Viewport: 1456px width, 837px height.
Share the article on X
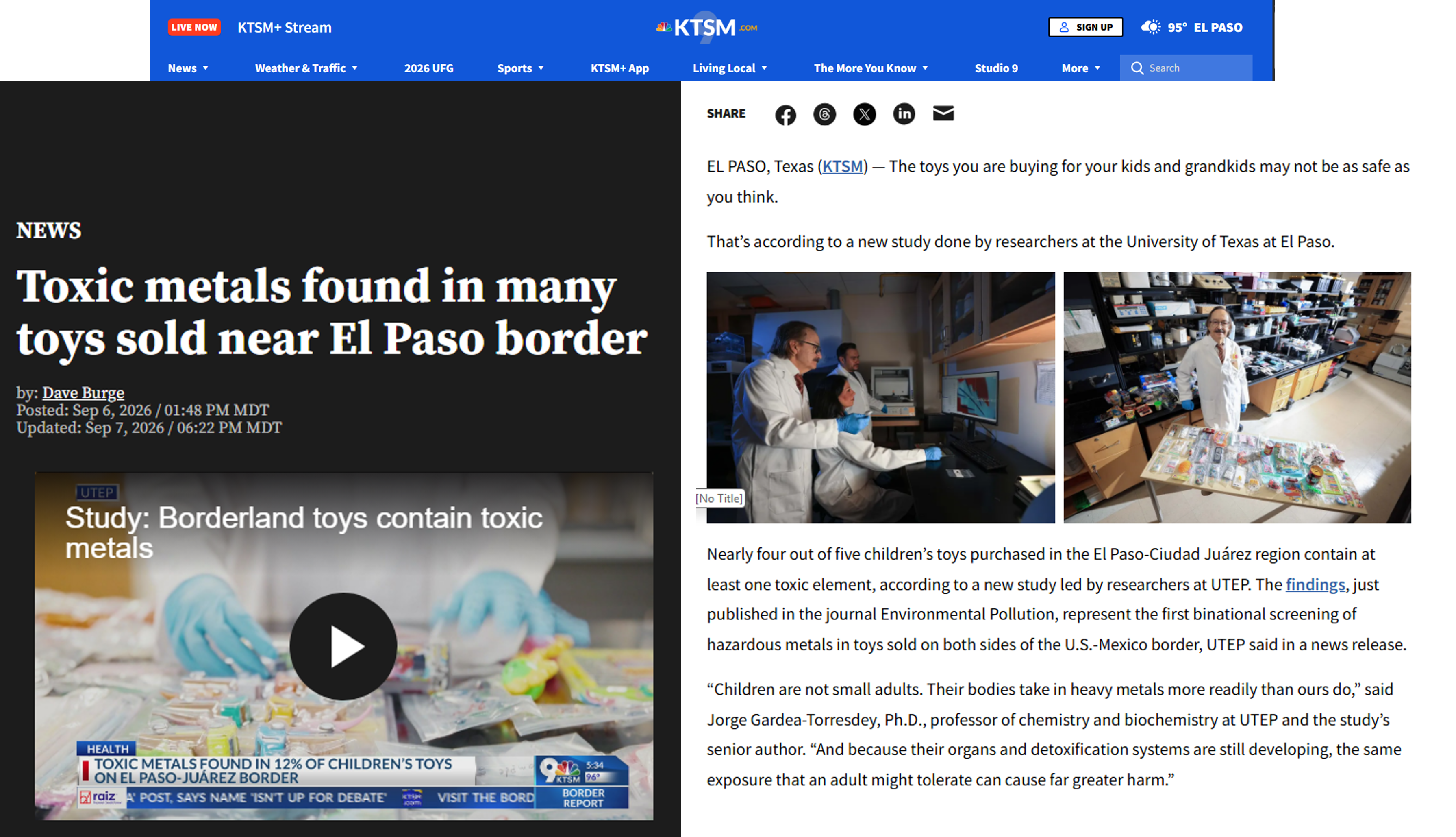[x=864, y=114]
